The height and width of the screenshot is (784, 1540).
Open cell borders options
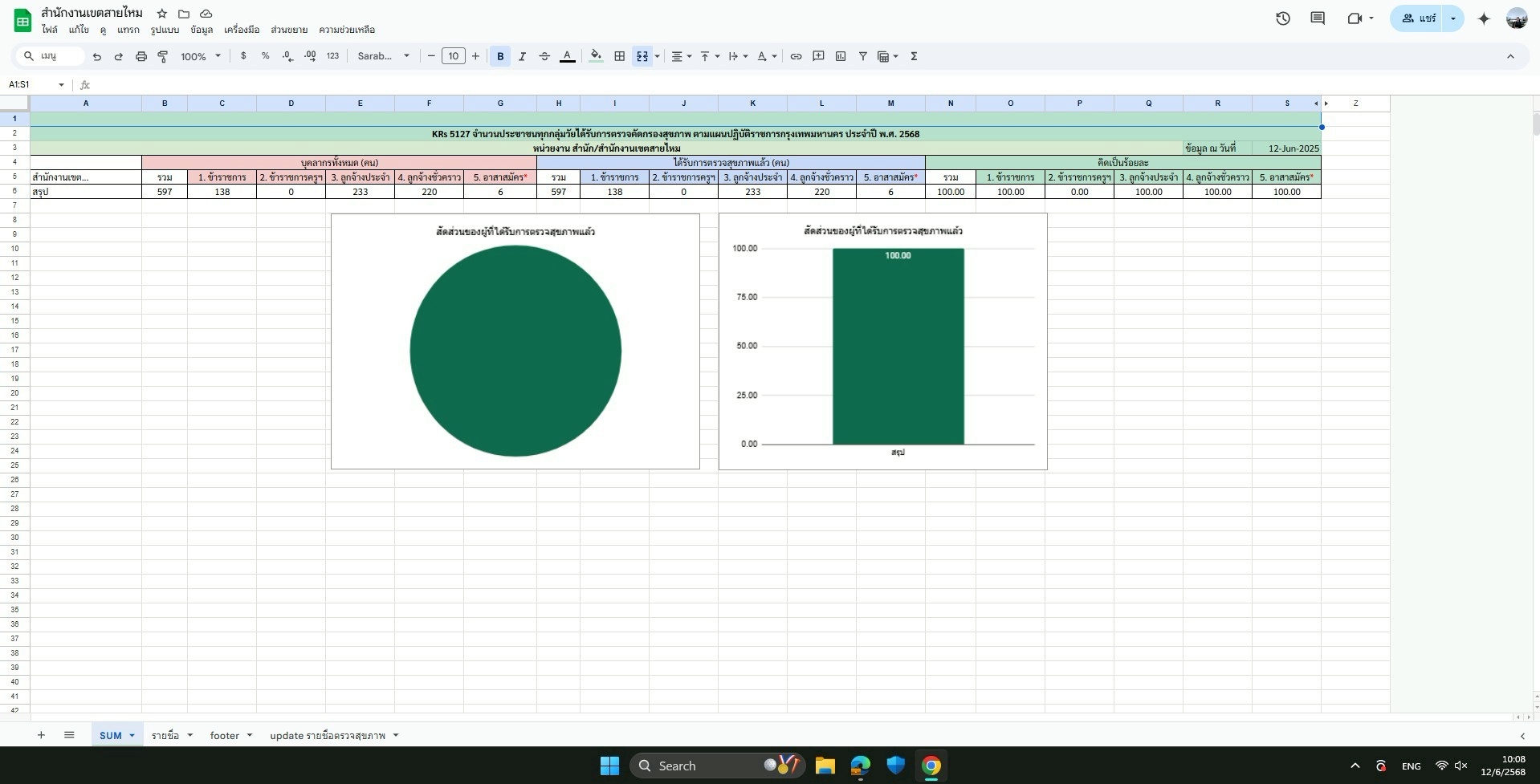click(x=619, y=56)
